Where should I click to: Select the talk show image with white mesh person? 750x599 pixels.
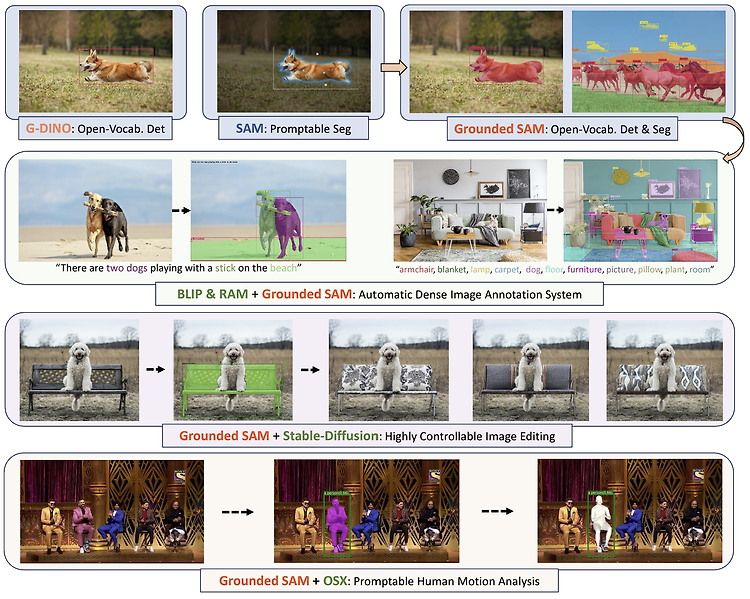(630, 511)
